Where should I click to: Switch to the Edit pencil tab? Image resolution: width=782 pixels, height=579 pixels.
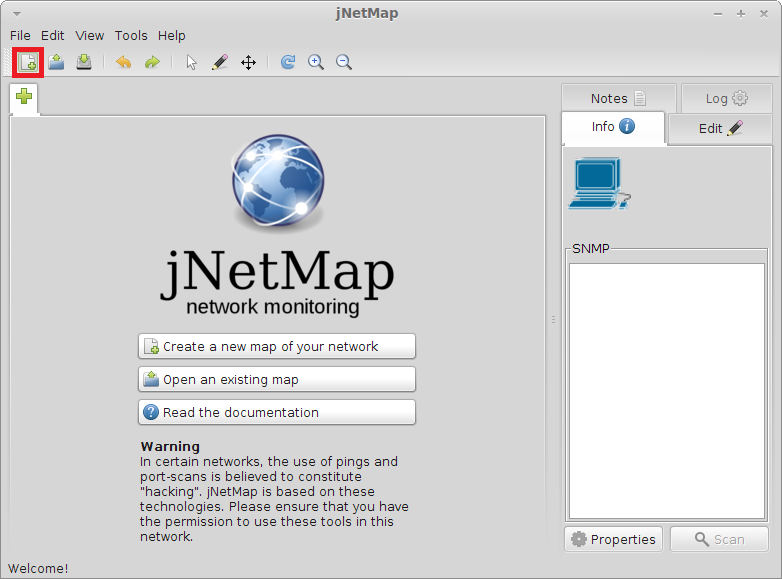point(720,129)
